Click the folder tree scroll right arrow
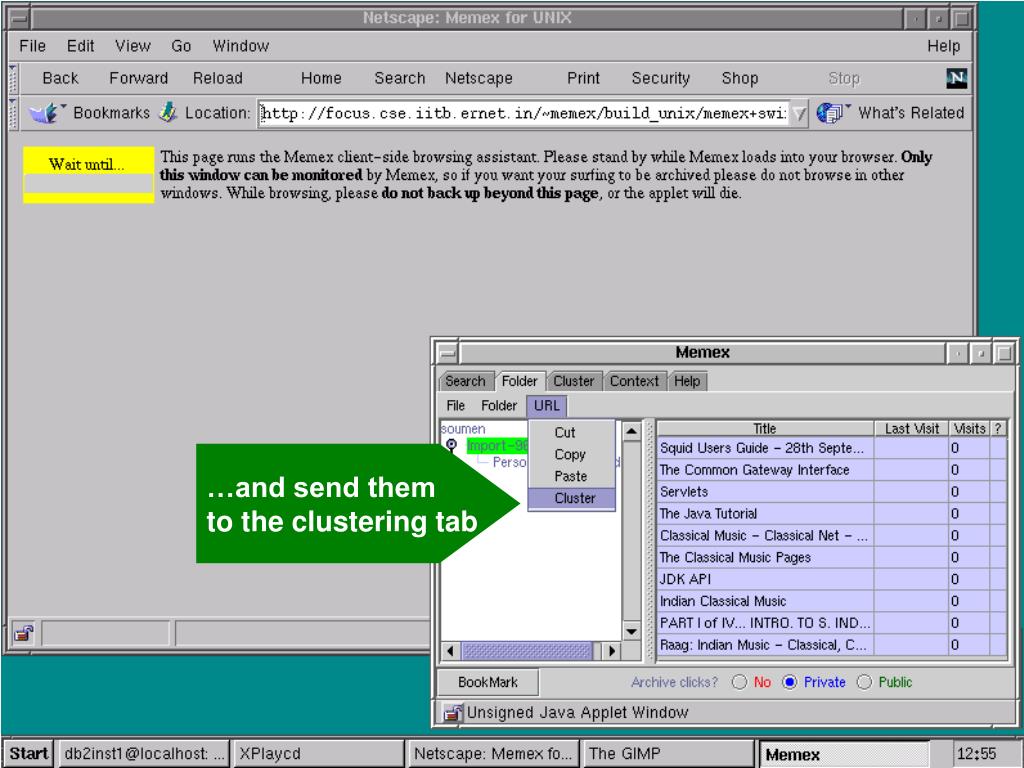 [x=611, y=650]
